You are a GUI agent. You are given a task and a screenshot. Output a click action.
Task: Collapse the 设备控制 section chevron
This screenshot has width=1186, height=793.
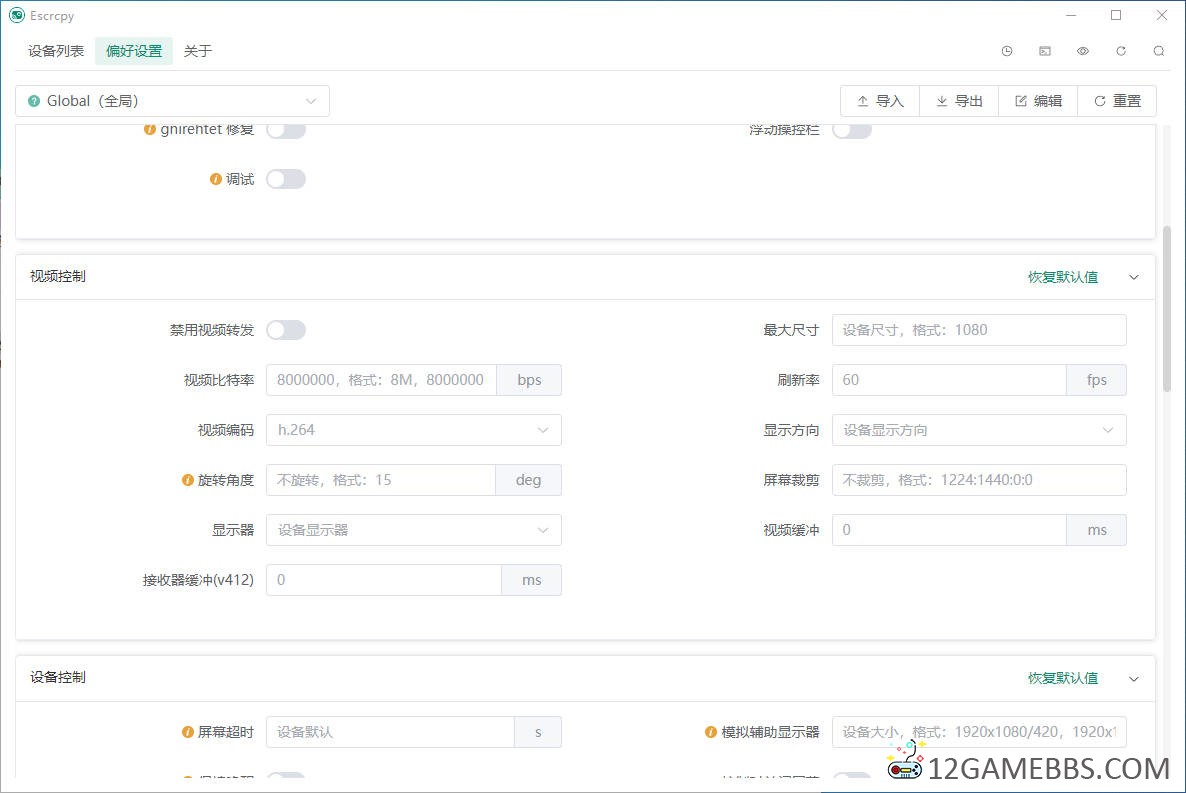point(1134,679)
